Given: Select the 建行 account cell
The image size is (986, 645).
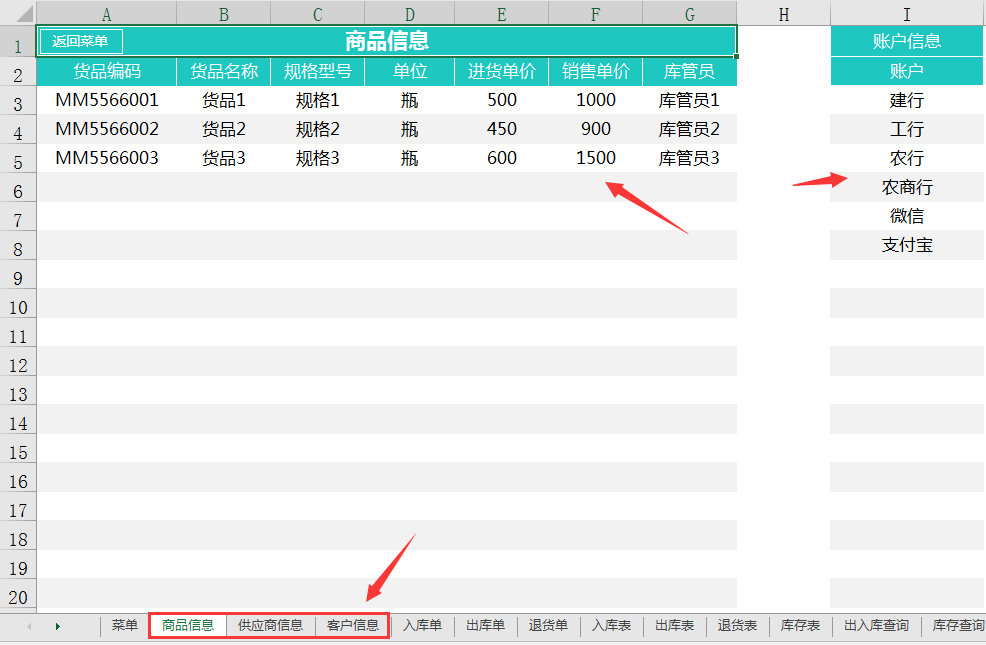Looking at the screenshot, I should tap(907, 100).
